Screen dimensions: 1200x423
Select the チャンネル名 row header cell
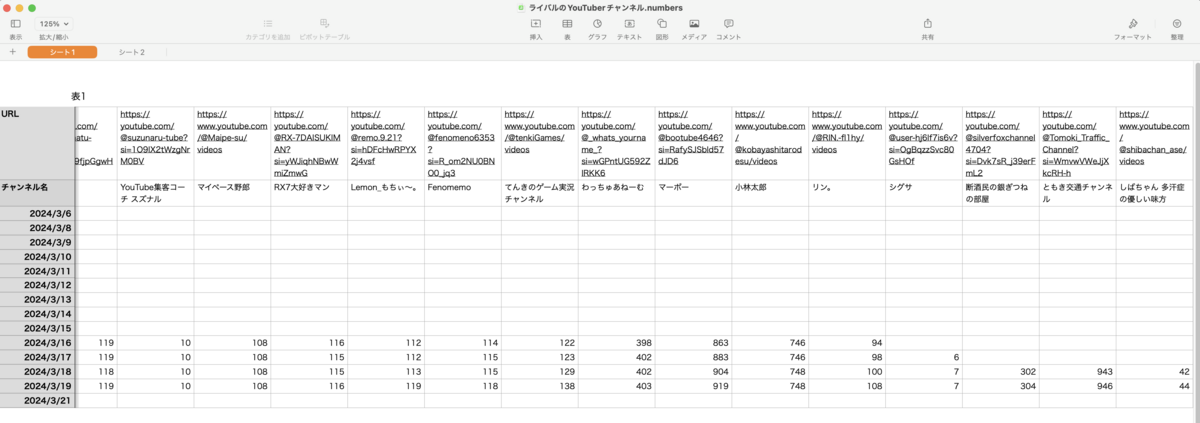(37, 193)
